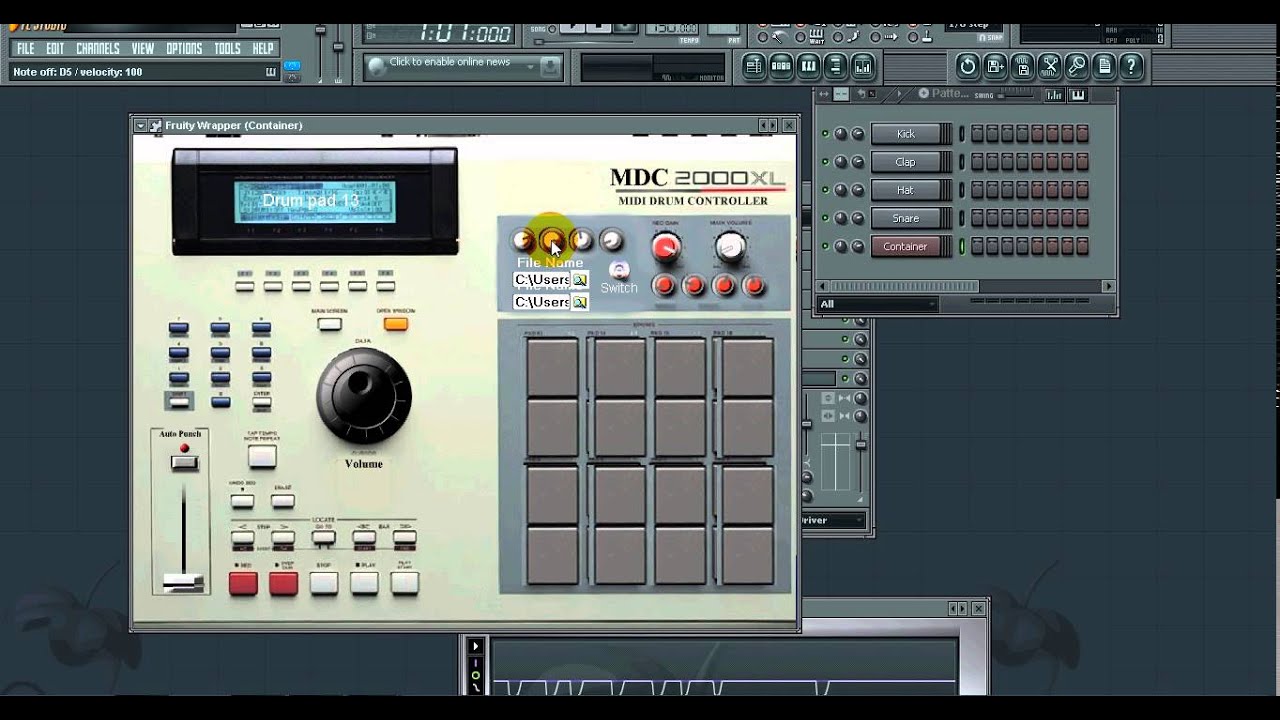Click the white STOP transport button
Screen dimensions: 1280x720
click(x=323, y=584)
